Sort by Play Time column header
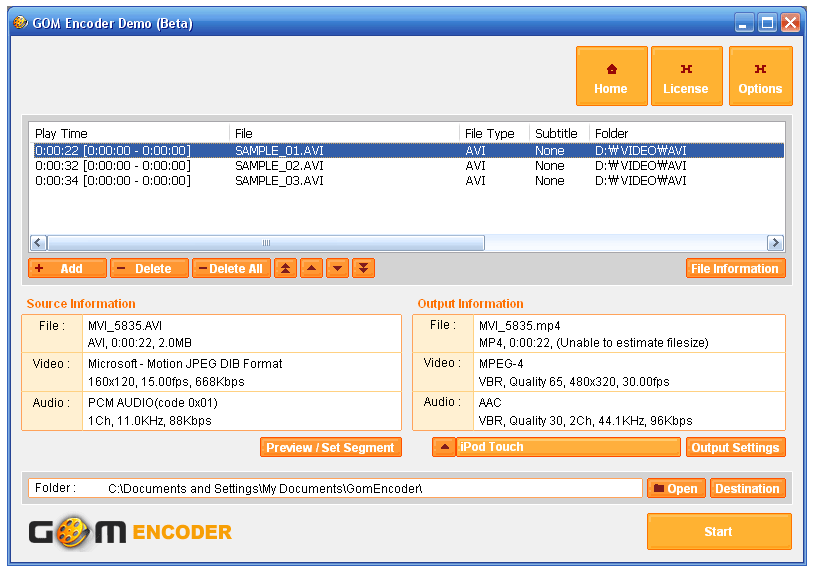Image resolution: width=813 pixels, height=573 pixels. [x=129, y=133]
